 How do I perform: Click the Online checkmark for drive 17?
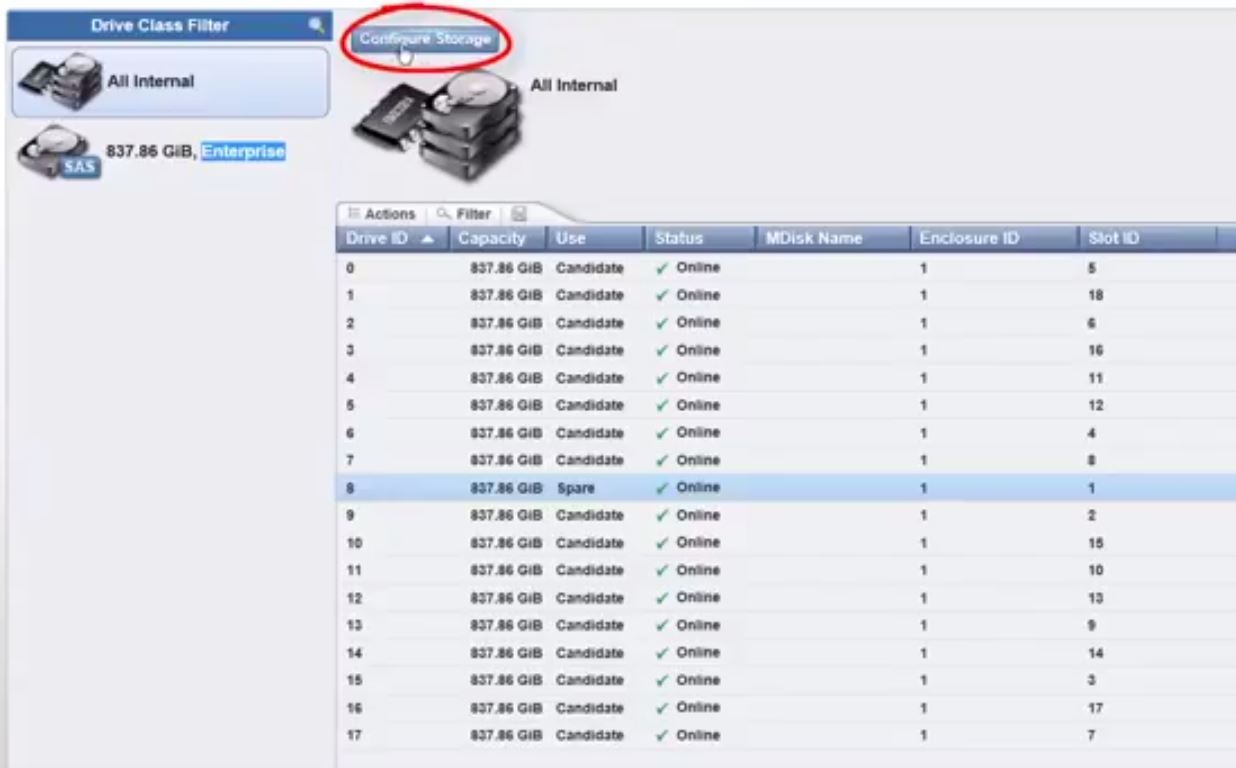point(663,735)
